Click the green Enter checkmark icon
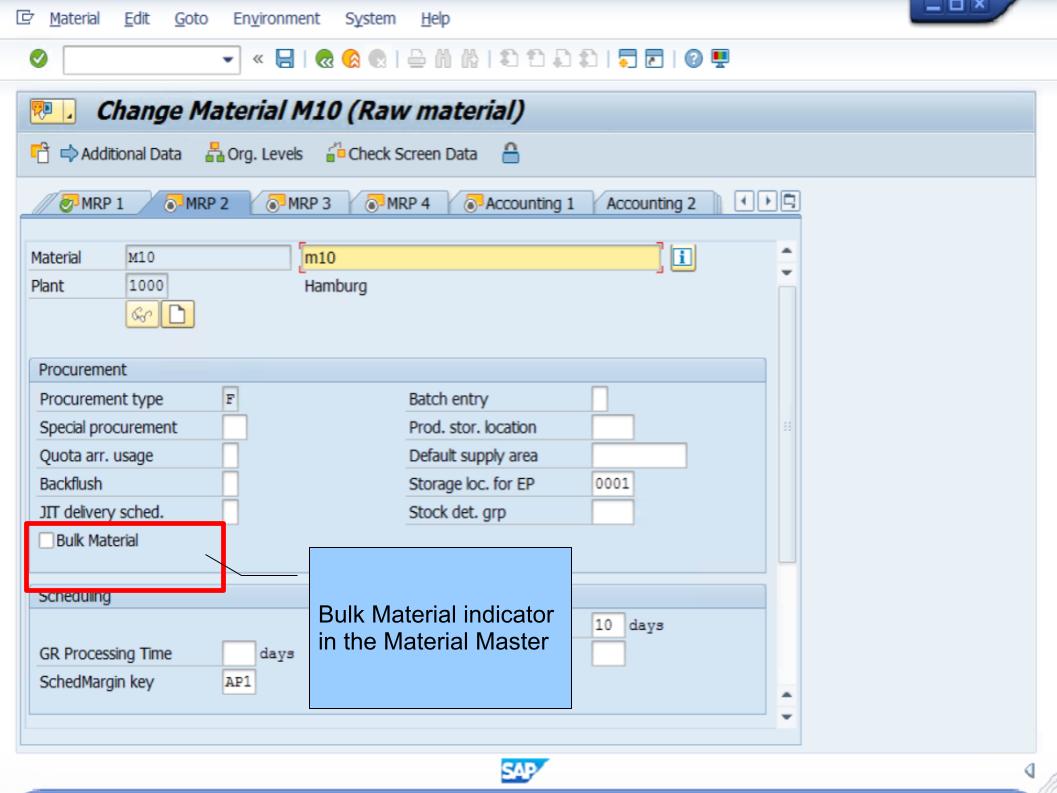Screen dimensions: 1057x793 tap(38, 59)
